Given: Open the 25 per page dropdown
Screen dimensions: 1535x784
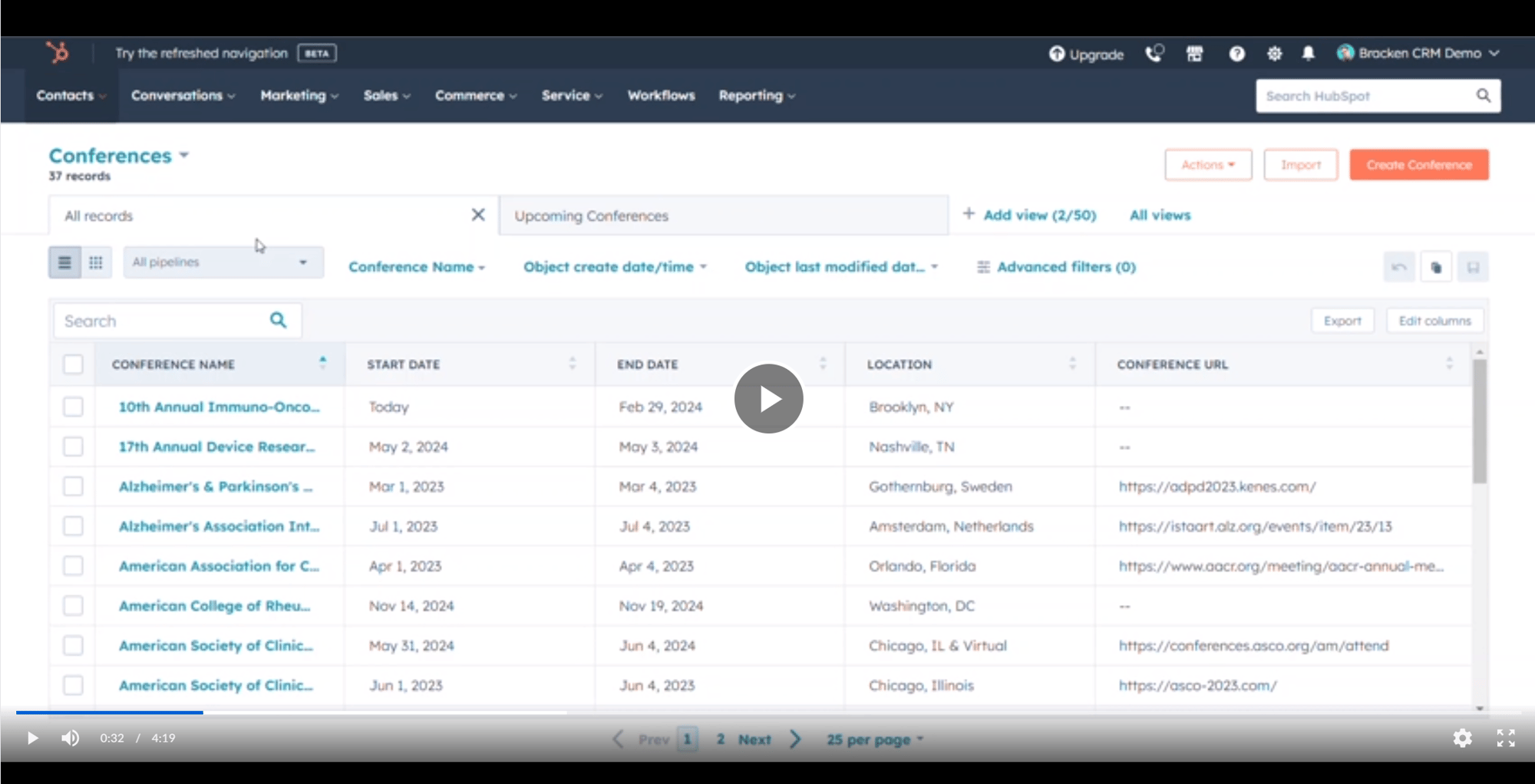Looking at the screenshot, I should (x=875, y=740).
